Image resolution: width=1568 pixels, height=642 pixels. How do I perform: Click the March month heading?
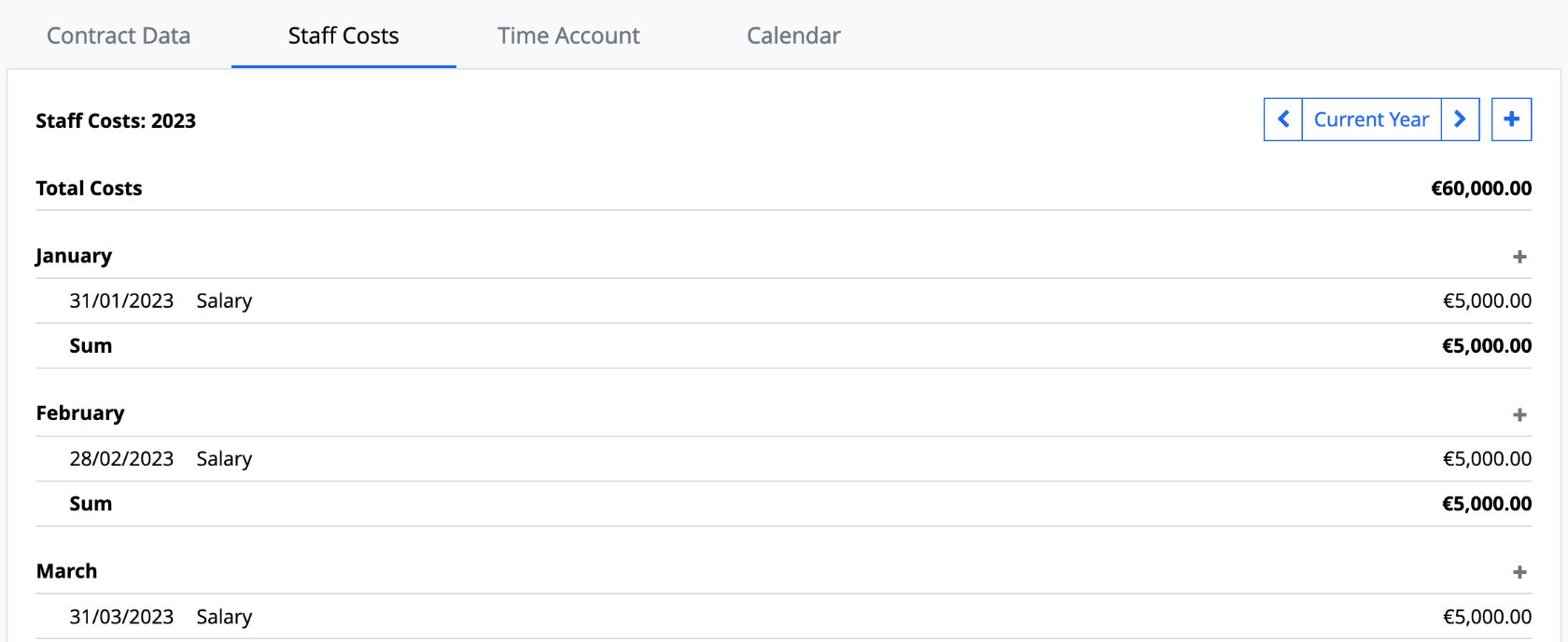pyautogui.click(x=66, y=571)
